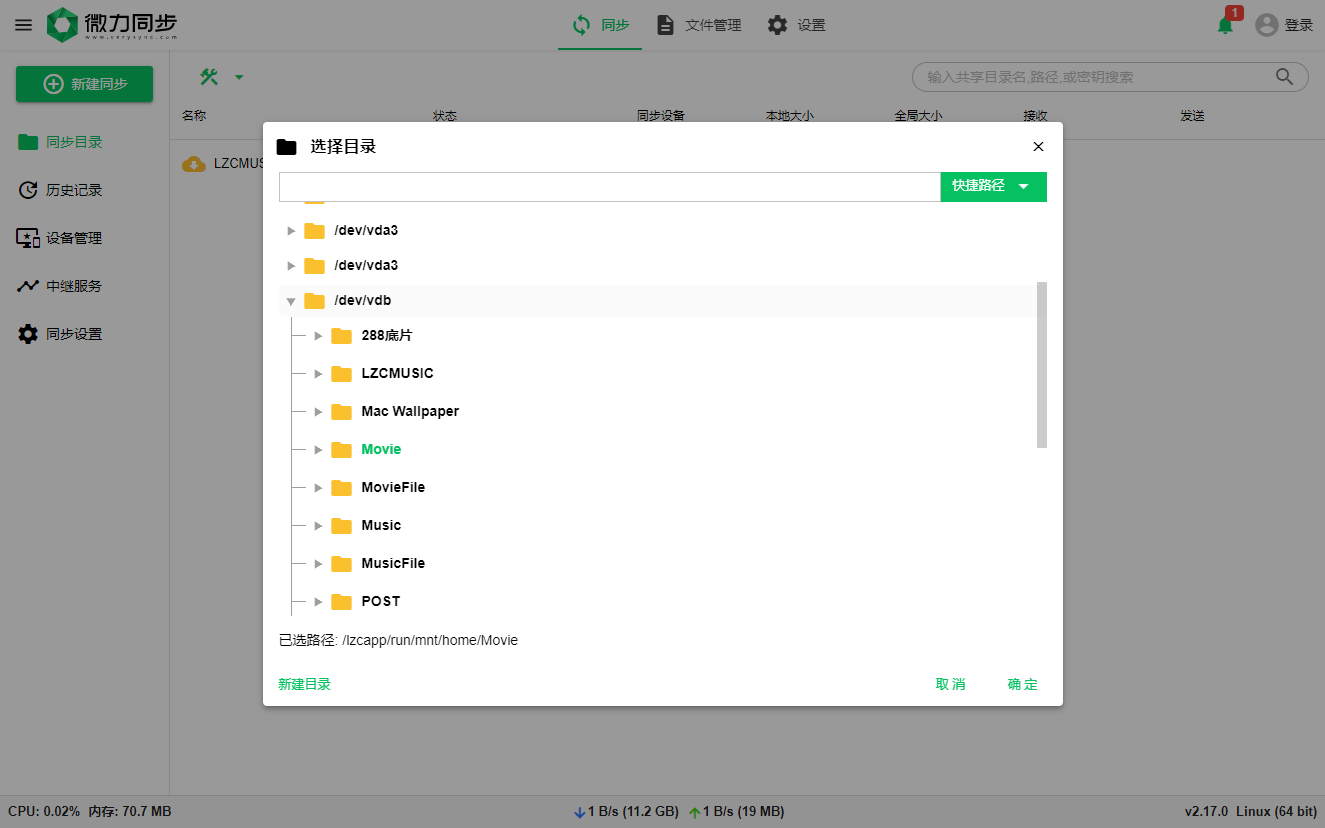The height and width of the screenshot is (828, 1325).
Task: Switch to the 文件管理 tab
Action: coord(698,25)
